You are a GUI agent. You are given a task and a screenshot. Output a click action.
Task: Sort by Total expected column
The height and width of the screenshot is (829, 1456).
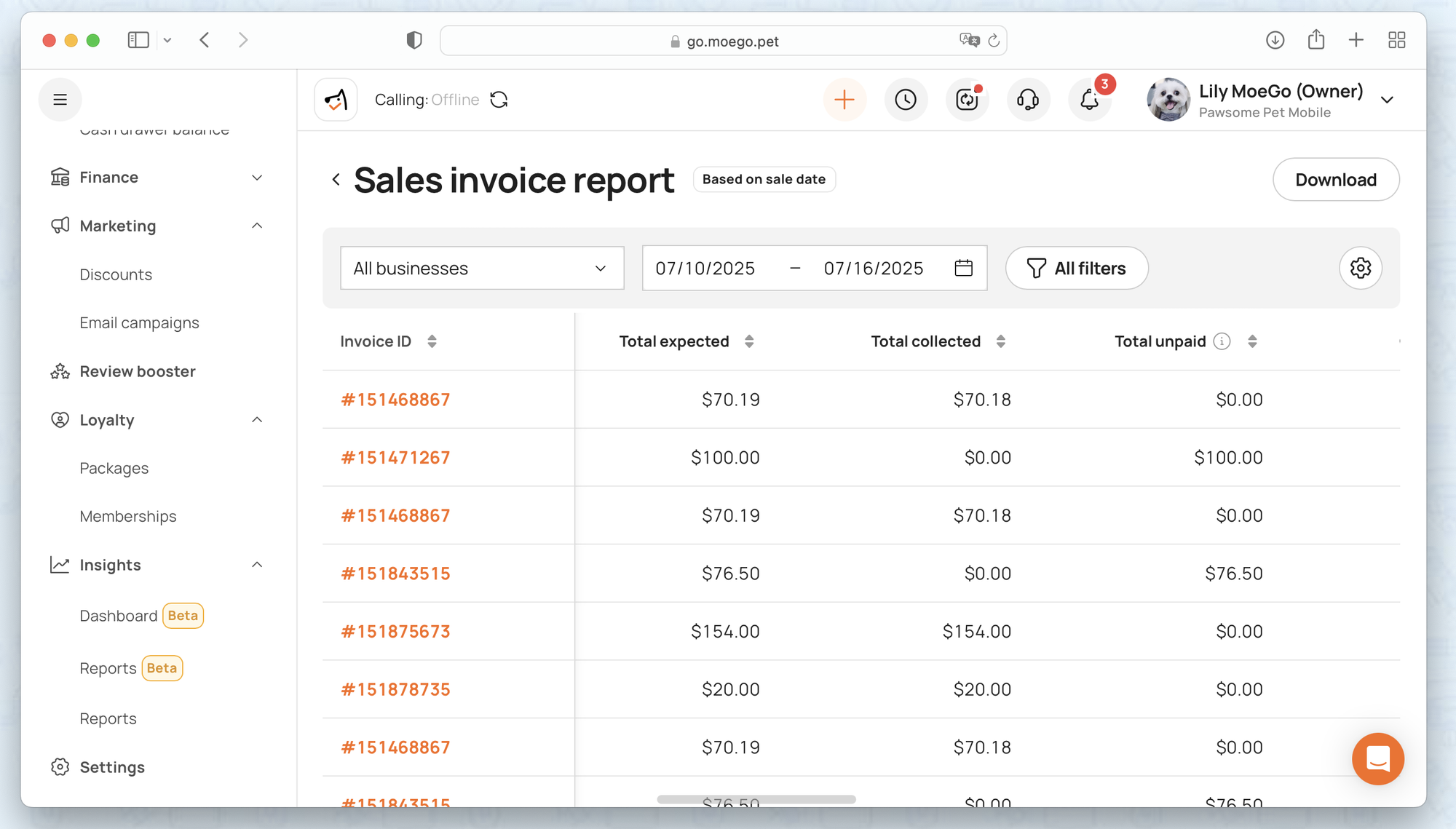pyautogui.click(x=749, y=341)
